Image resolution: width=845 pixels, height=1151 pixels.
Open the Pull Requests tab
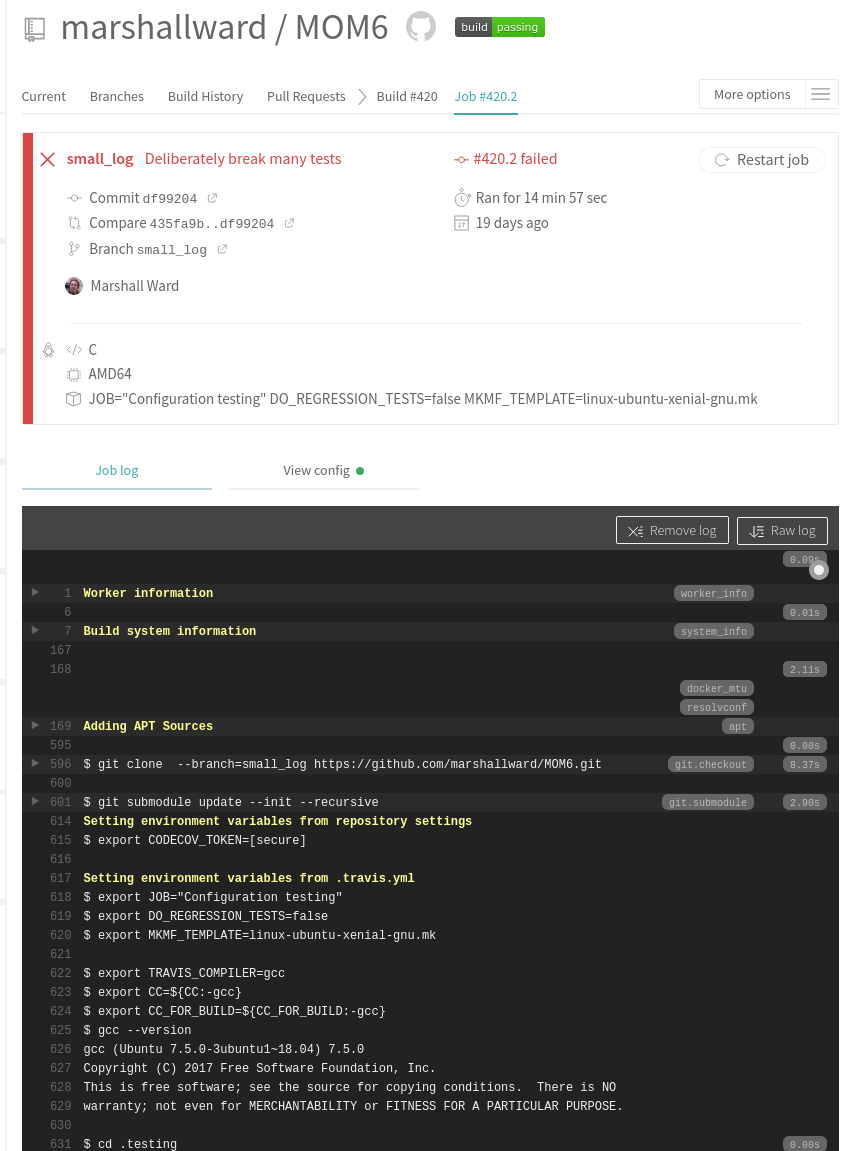(x=305, y=96)
